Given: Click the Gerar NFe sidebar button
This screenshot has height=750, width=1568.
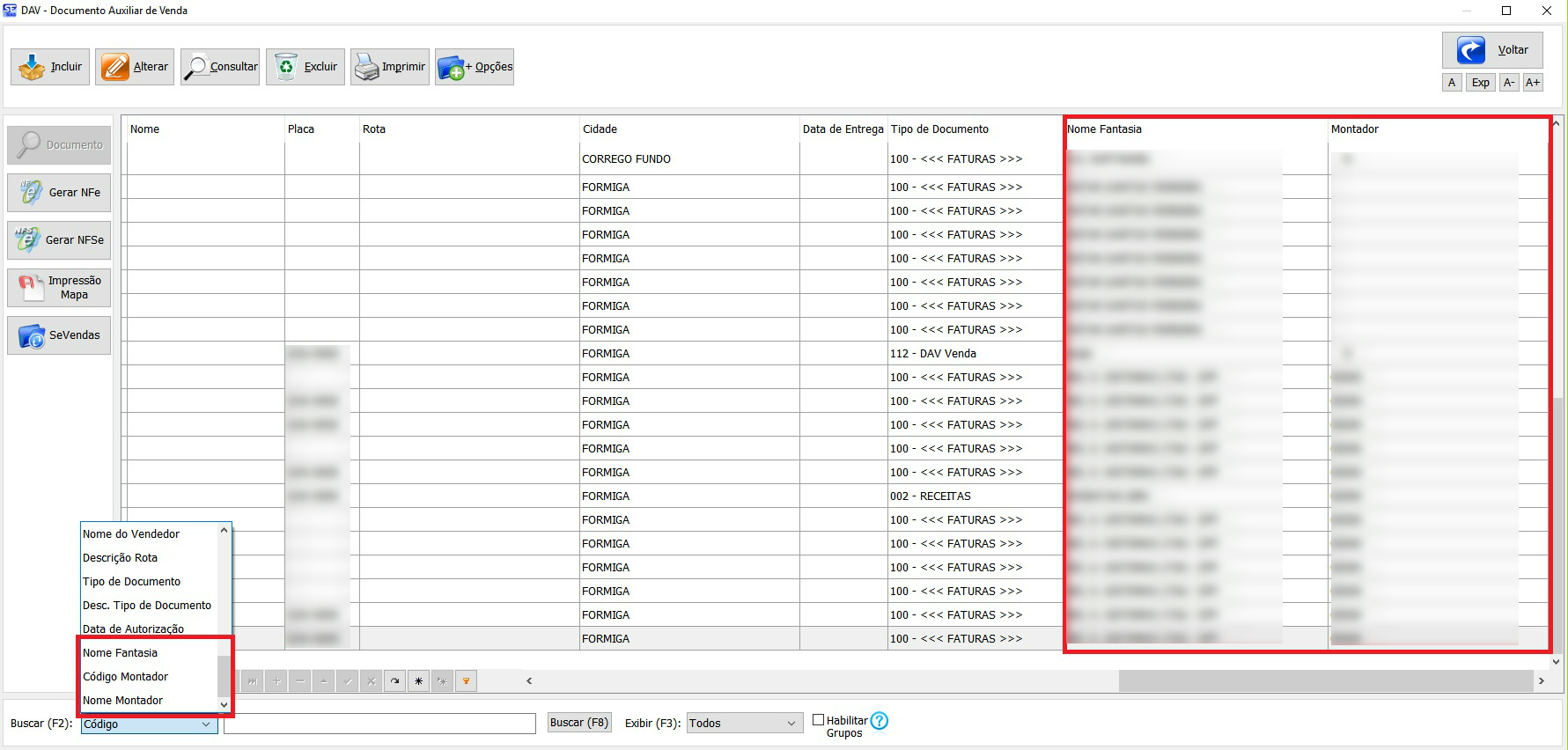Looking at the screenshot, I should 59,193.
